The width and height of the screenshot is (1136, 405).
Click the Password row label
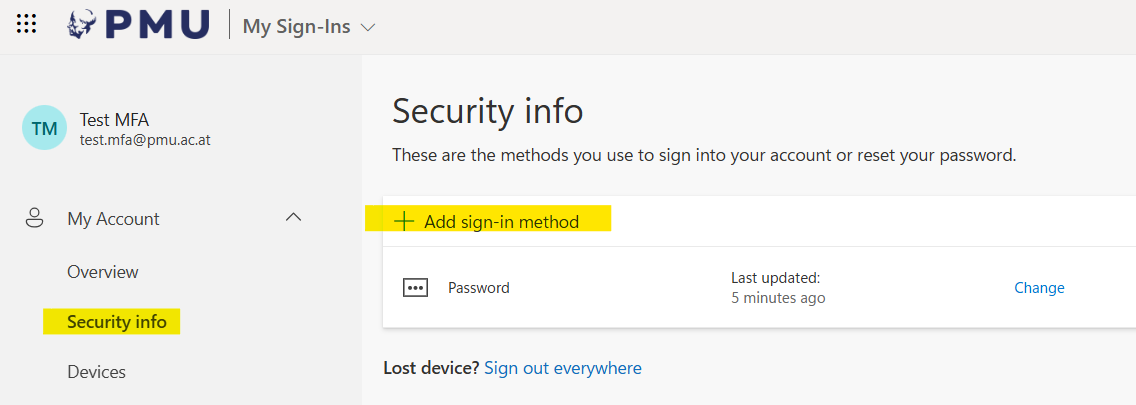click(x=478, y=288)
